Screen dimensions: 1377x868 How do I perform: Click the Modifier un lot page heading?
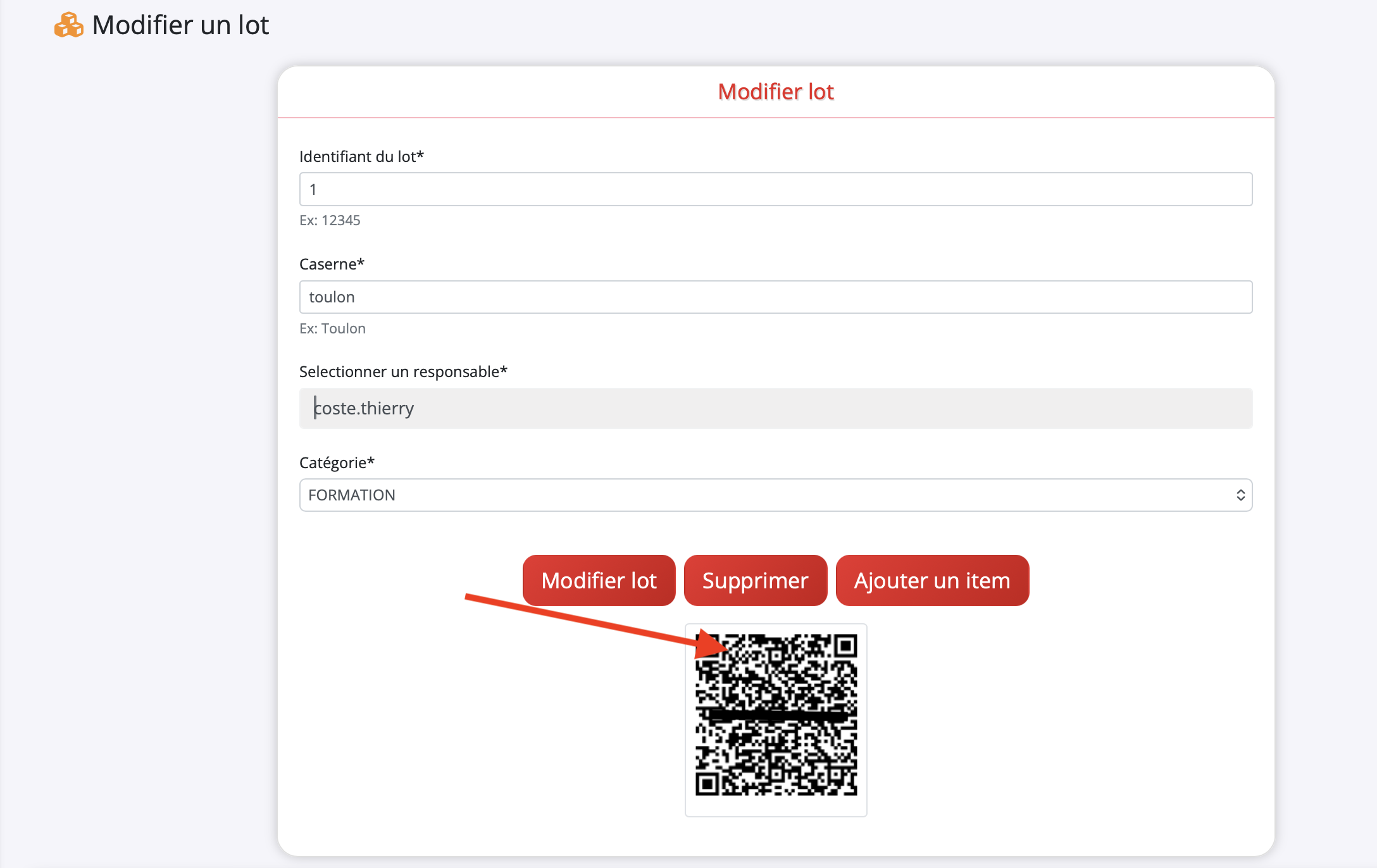(180, 25)
